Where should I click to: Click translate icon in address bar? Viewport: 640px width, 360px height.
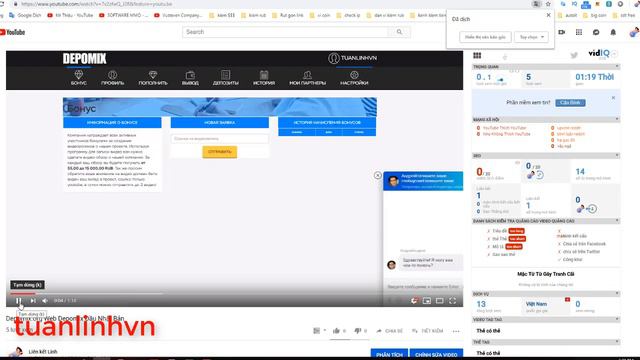coord(536,4)
